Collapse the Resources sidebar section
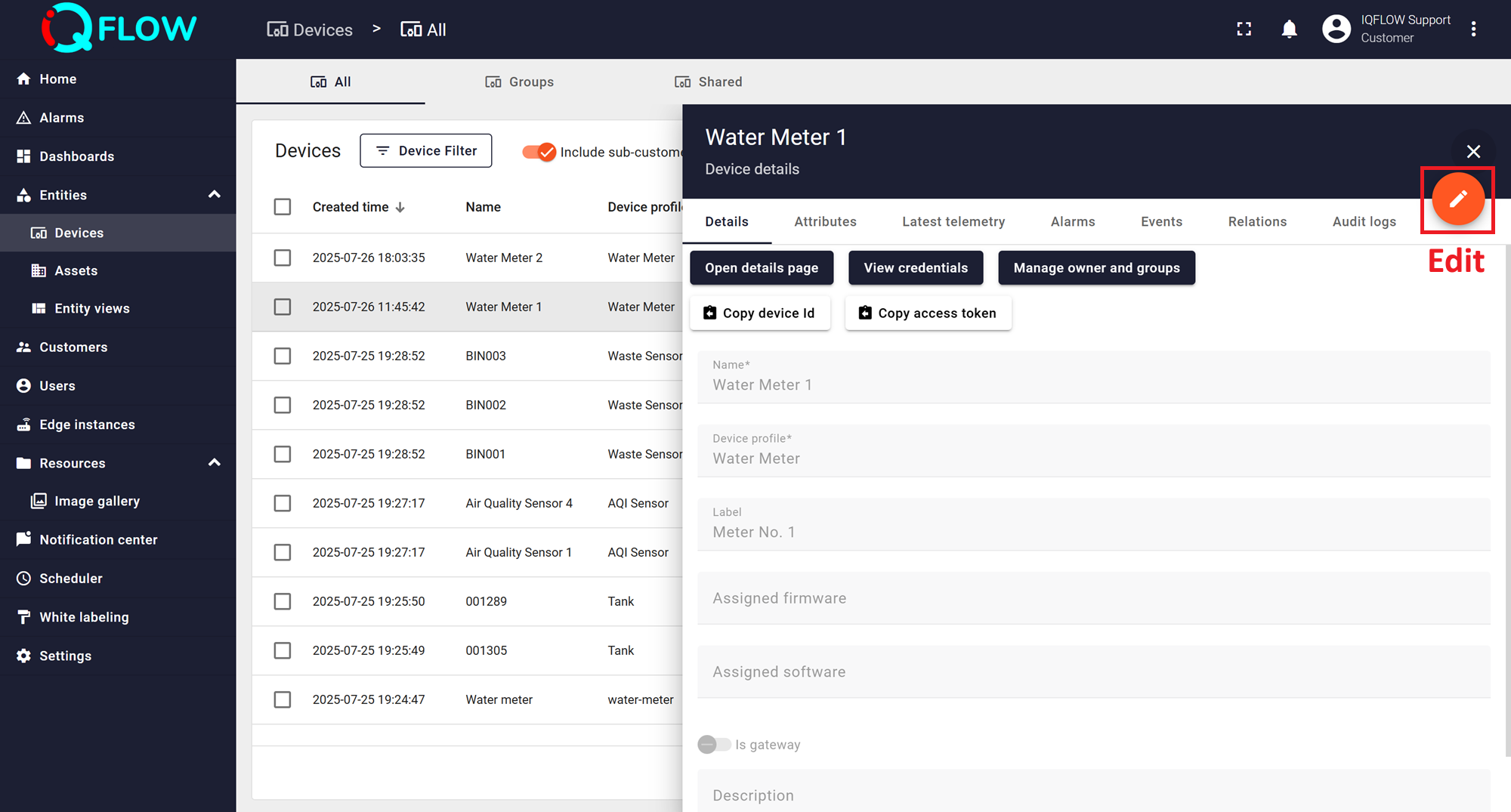This screenshot has height=812, width=1511. pos(215,463)
